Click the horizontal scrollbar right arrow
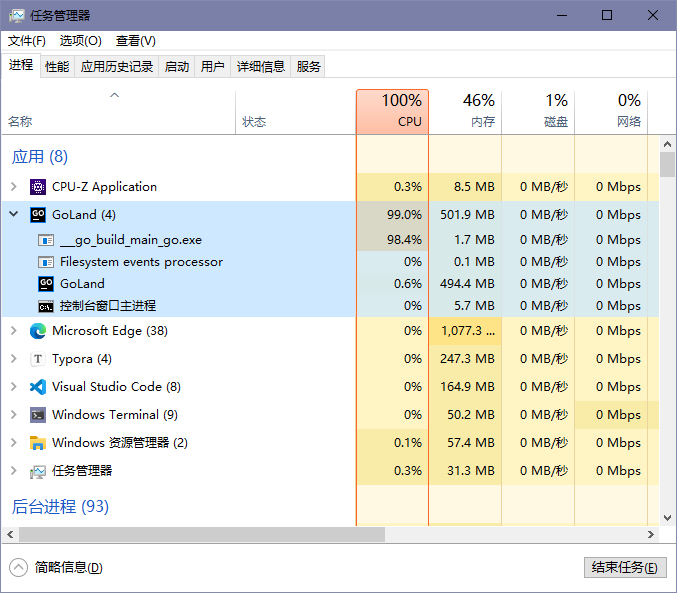This screenshot has height=593, width=677. click(x=651, y=535)
